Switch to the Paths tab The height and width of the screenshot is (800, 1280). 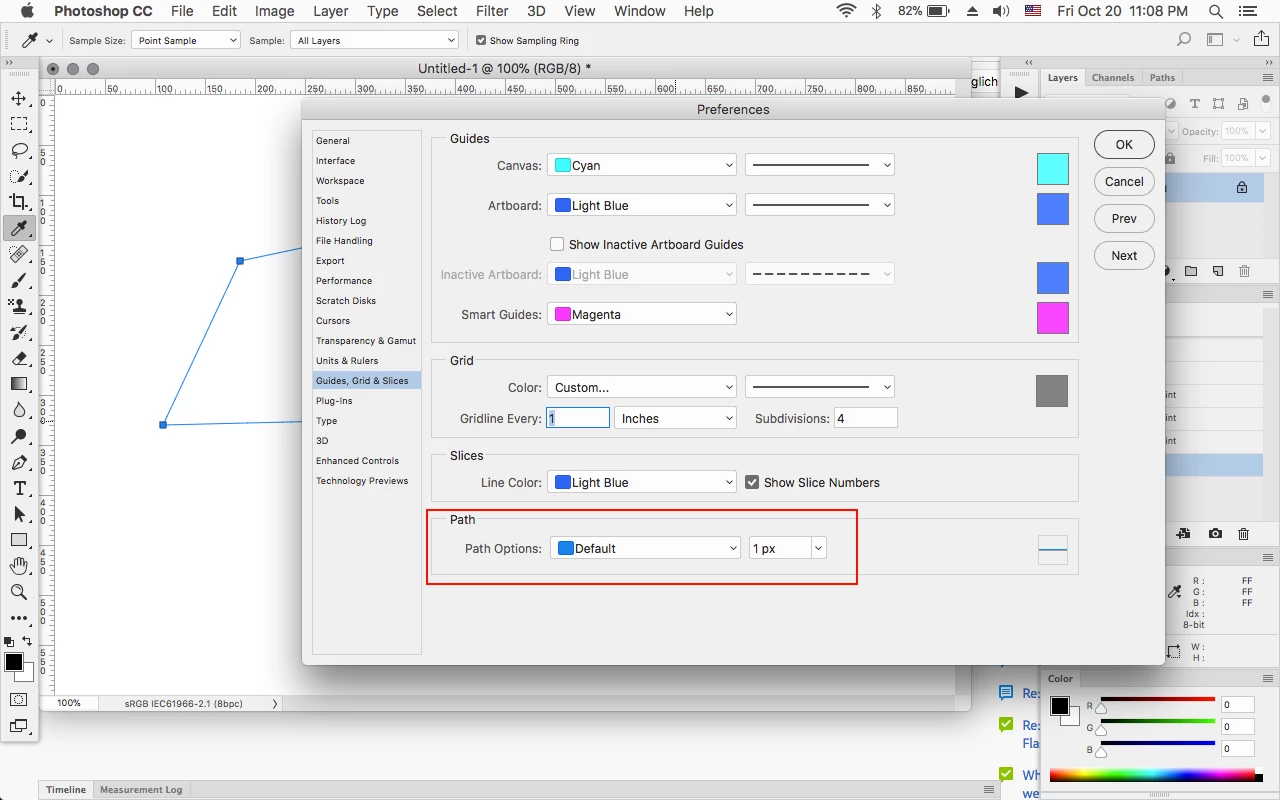(1162, 78)
